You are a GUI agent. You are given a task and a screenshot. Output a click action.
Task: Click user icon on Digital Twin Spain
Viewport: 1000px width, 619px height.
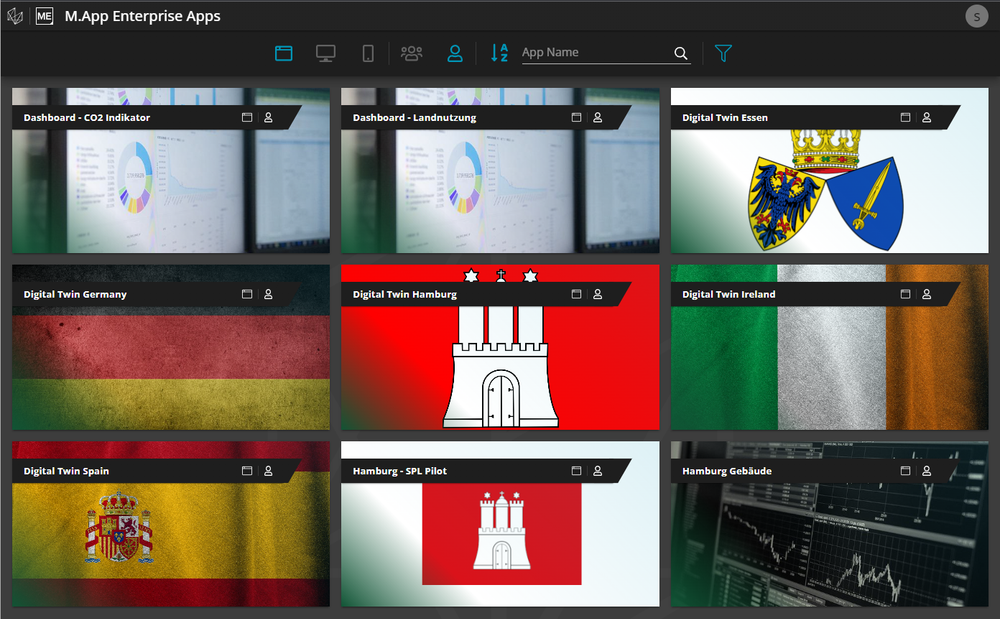click(x=268, y=470)
